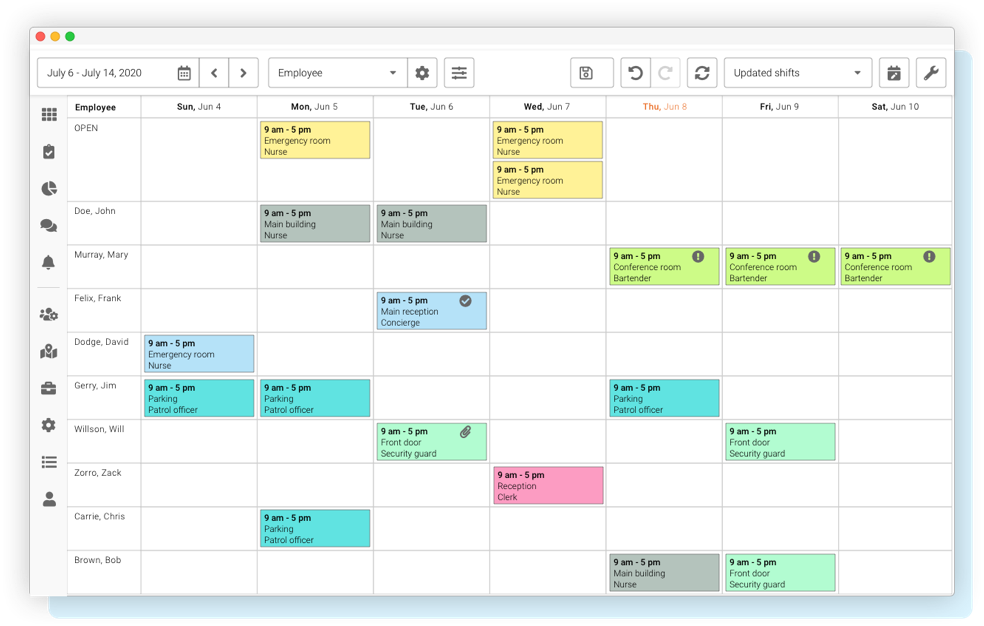Select John Doe's Tuesday Main building shift
Viewport: 984px width, 626px height.
click(432, 223)
